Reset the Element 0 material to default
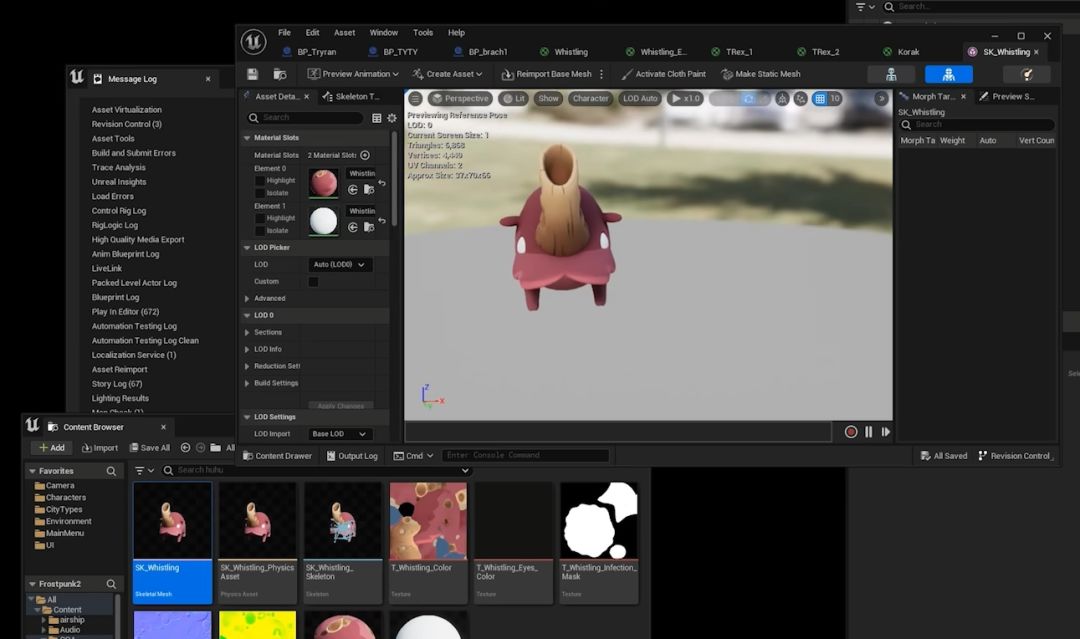 (x=382, y=183)
